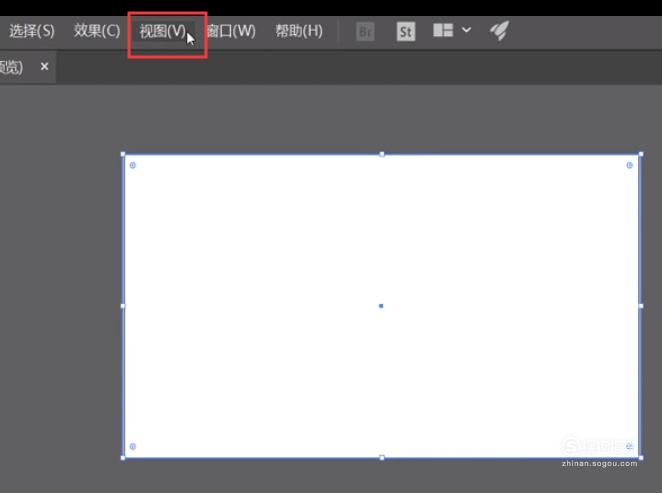Image resolution: width=662 pixels, height=493 pixels.
Task: Click the bottom-left corner radius widget
Action: (x=133, y=447)
